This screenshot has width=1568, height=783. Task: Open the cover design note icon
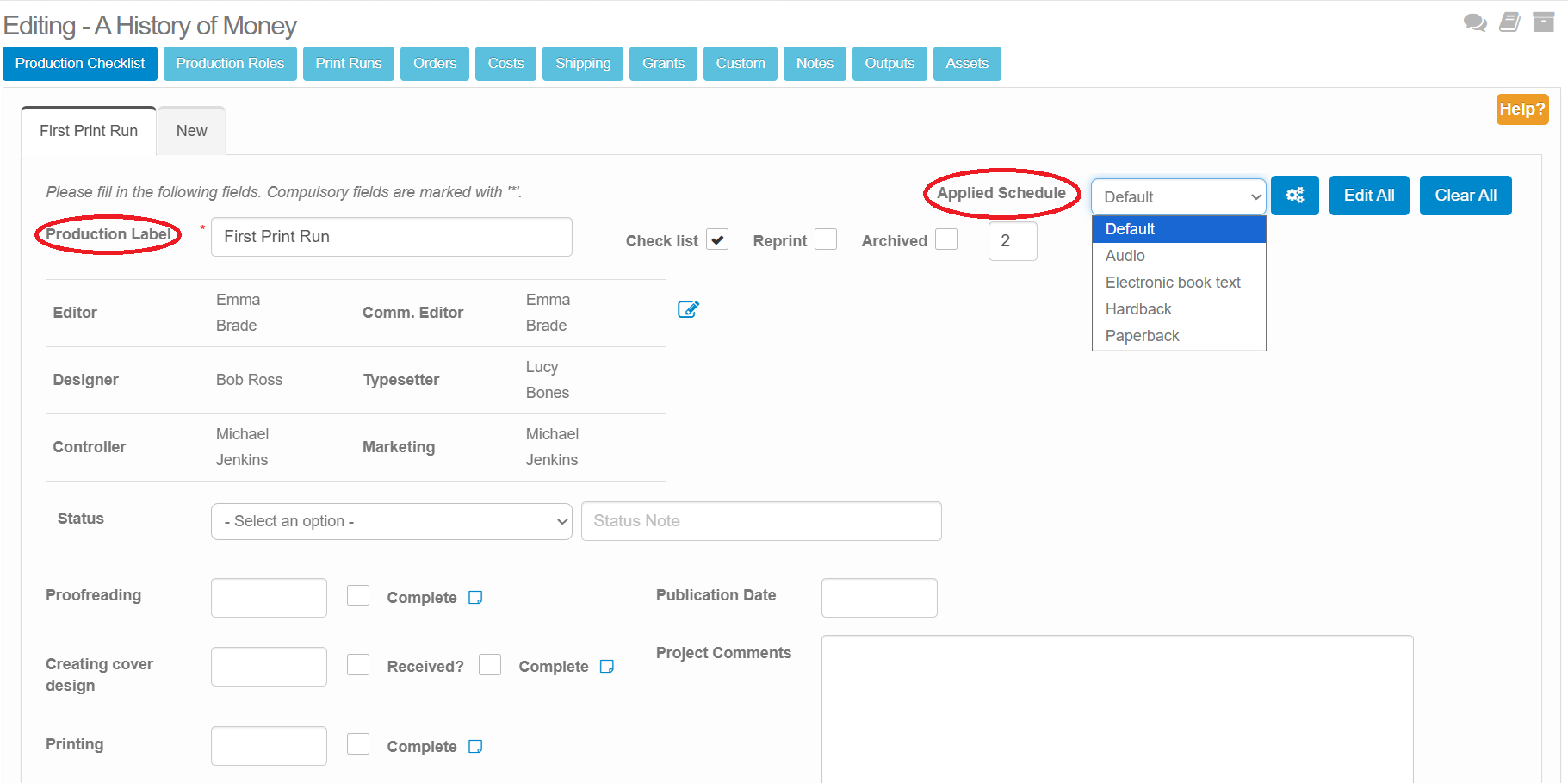(607, 667)
